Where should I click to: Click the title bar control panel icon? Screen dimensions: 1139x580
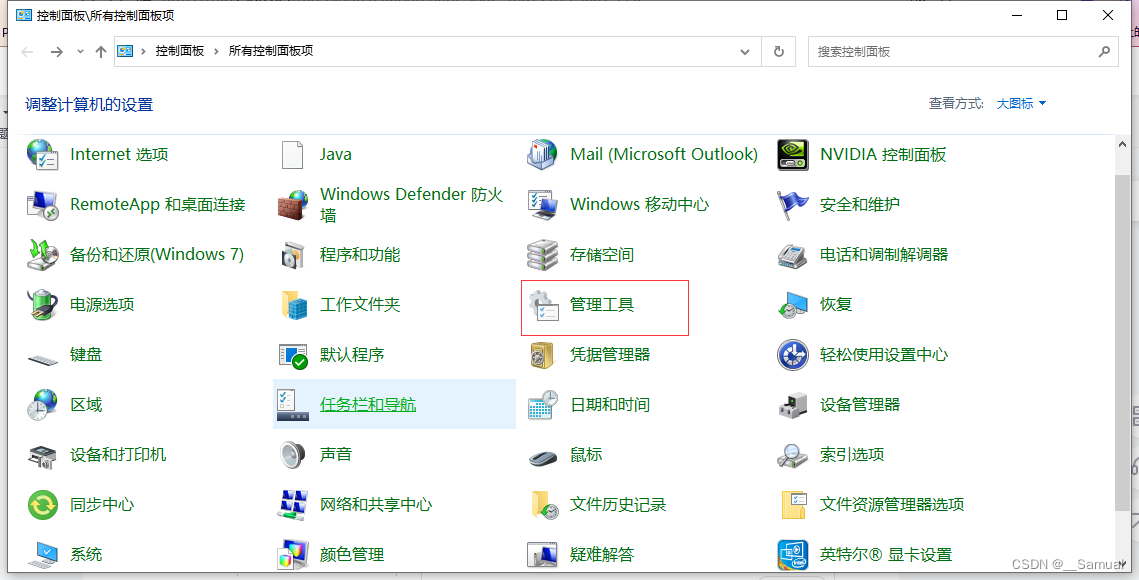pyautogui.click(x=24, y=15)
